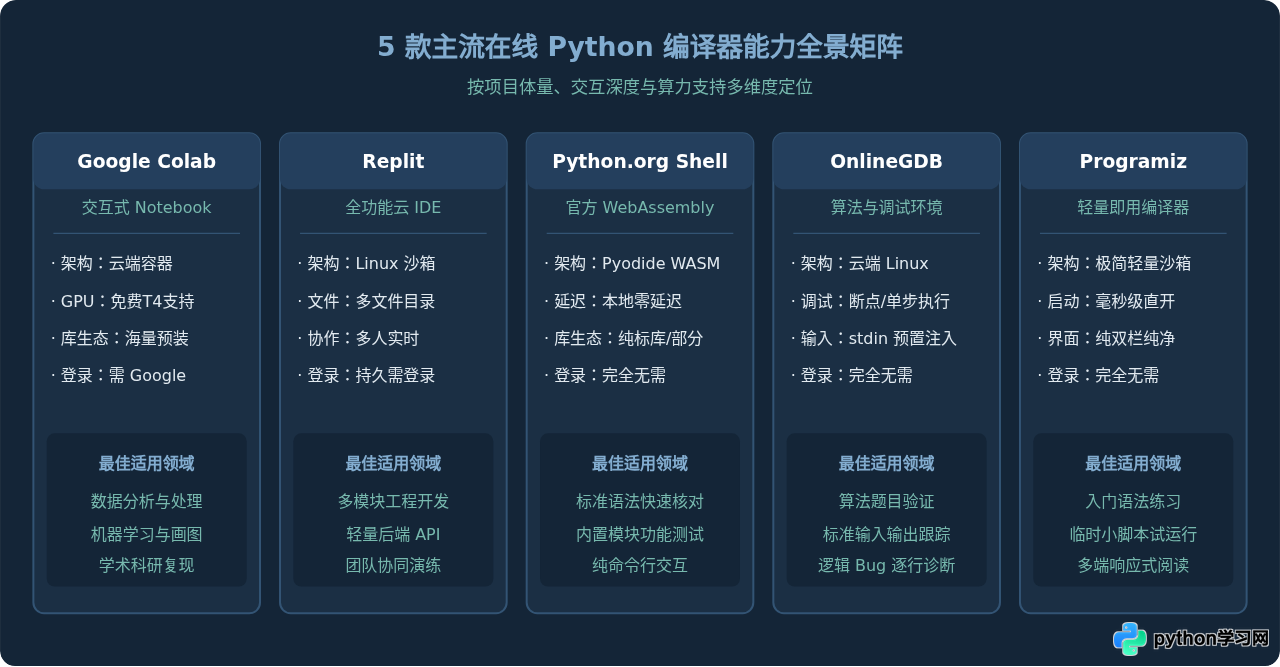This screenshot has height=667, width=1280.
Task: Click the 官方 WebAssembly subtitle
Action: [640, 208]
